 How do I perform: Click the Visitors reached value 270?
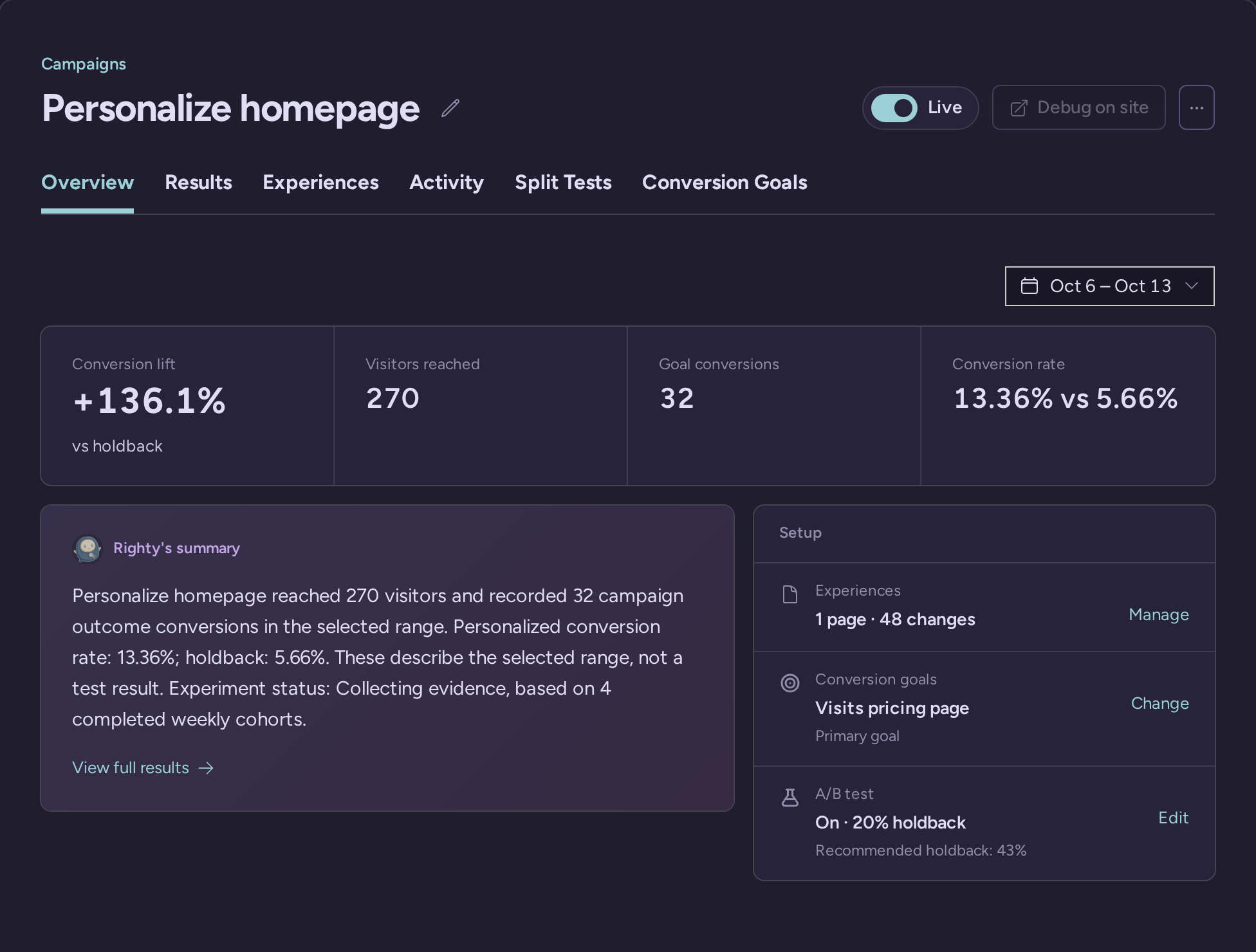click(392, 398)
